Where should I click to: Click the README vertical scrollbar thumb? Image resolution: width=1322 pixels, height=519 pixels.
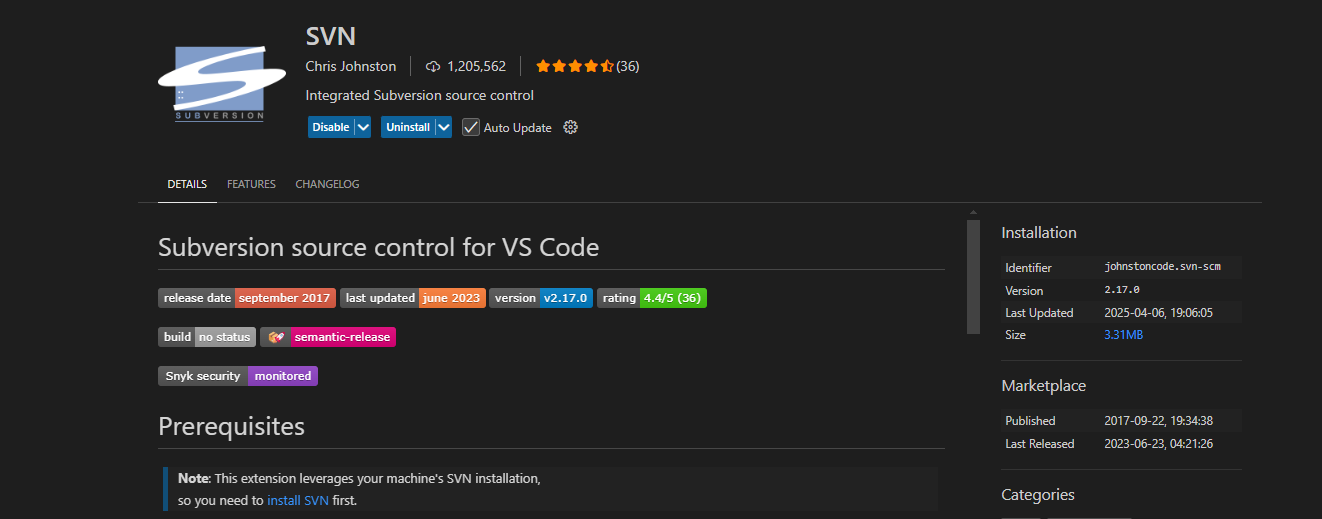(x=973, y=277)
